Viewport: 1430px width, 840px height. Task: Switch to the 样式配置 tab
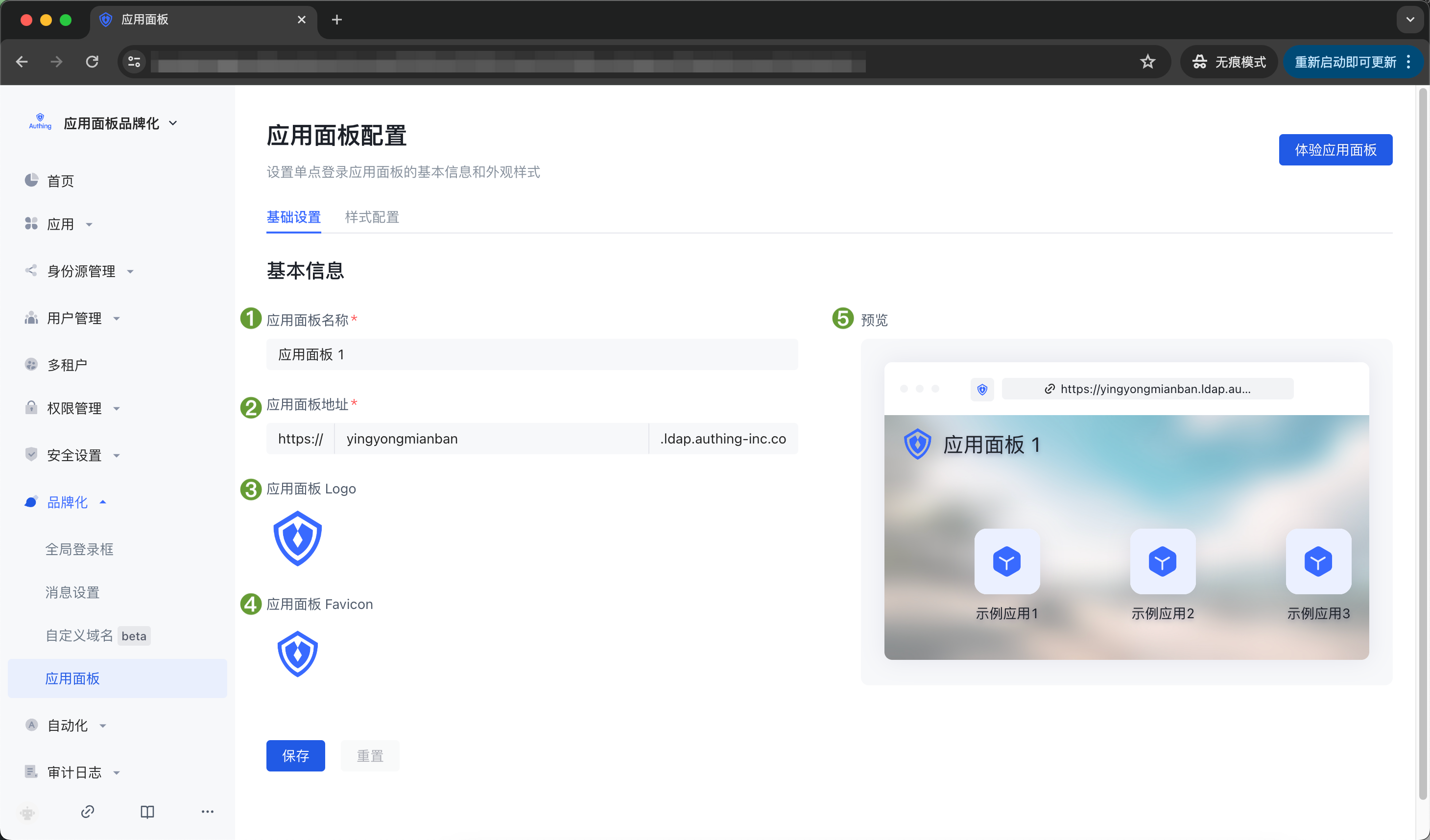372,217
